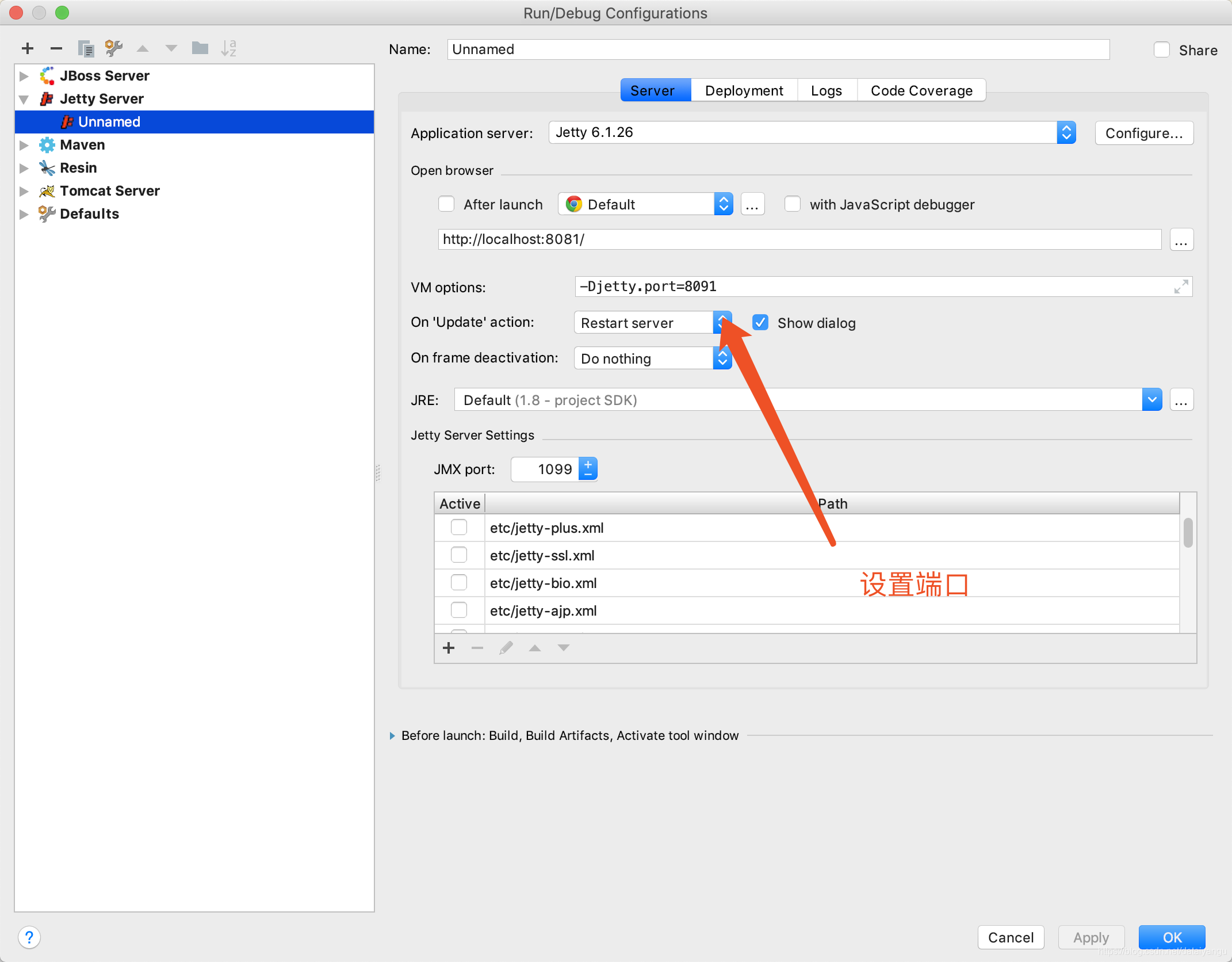Click the Apply button
This screenshot has height=962, width=1232.
1091,937
